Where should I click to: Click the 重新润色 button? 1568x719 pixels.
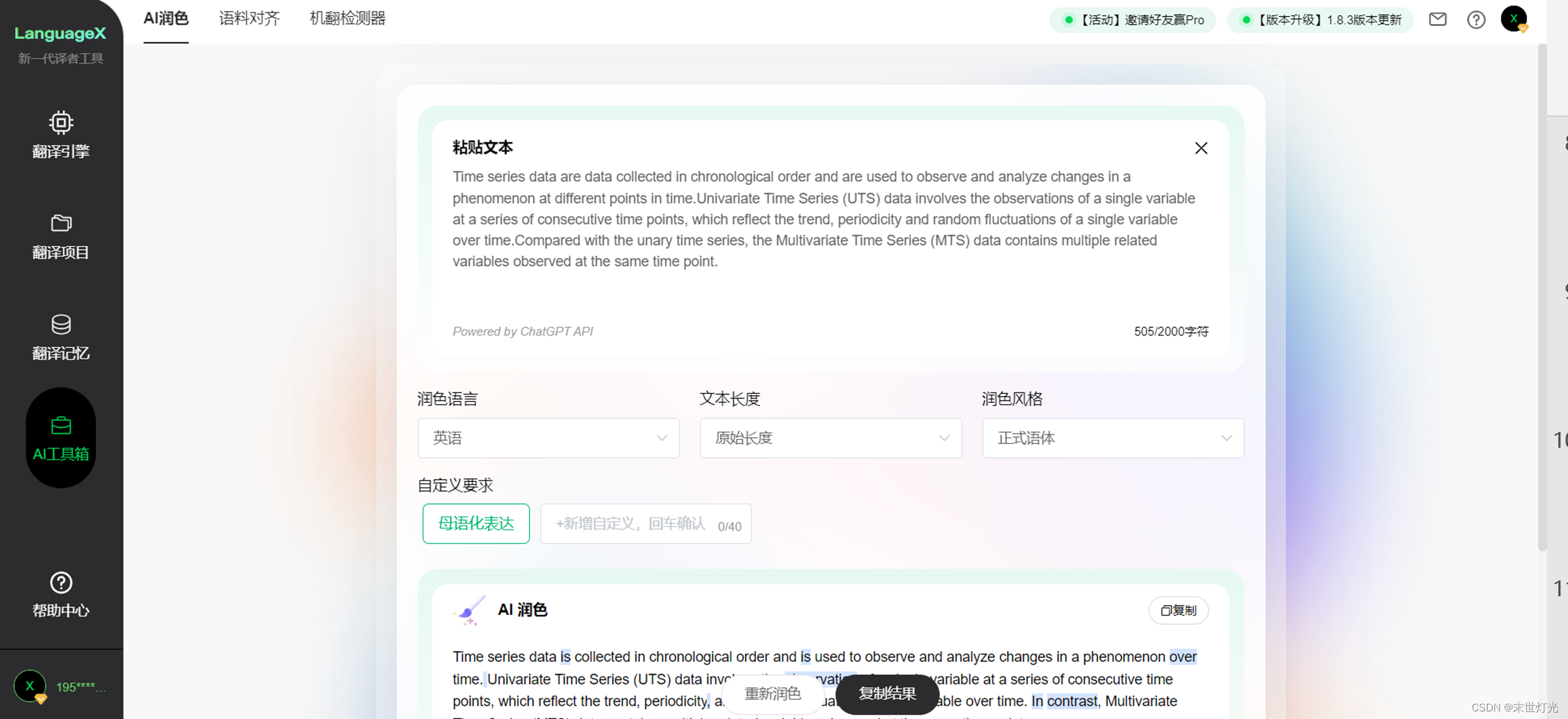[x=772, y=694]
